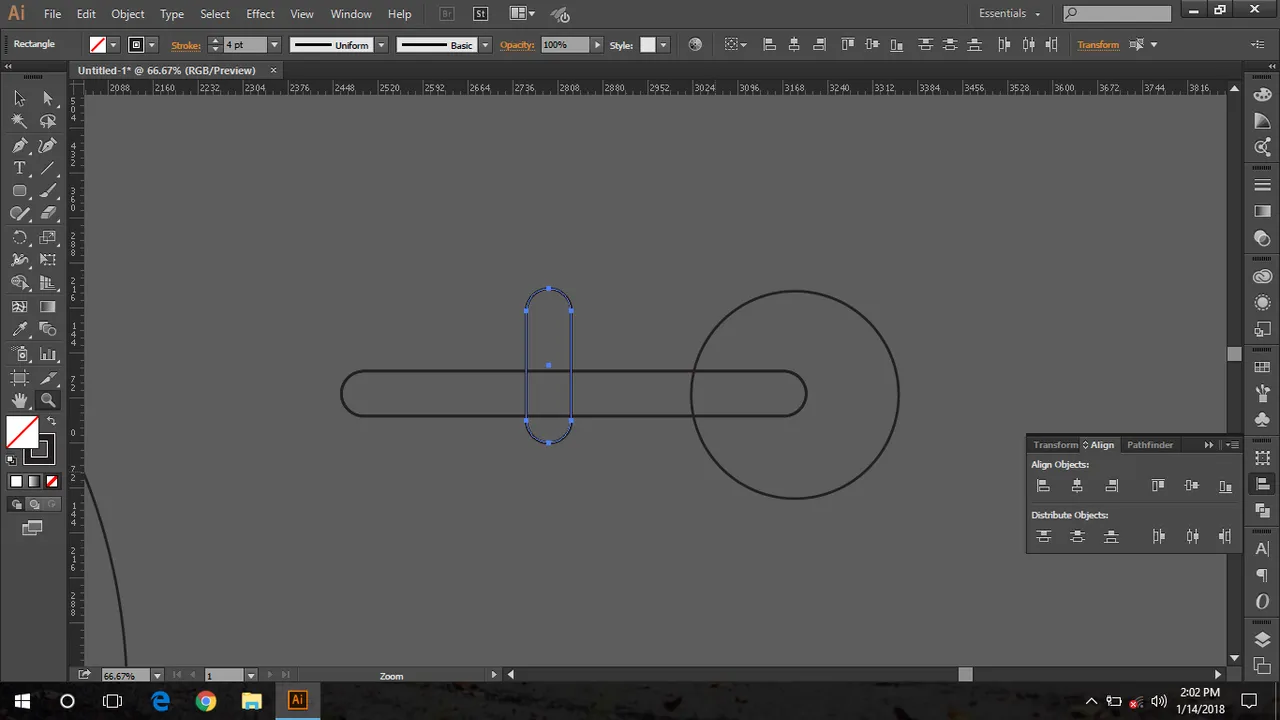Select the Free Transform tool
Screen dimensions: 1280x720
48,260
